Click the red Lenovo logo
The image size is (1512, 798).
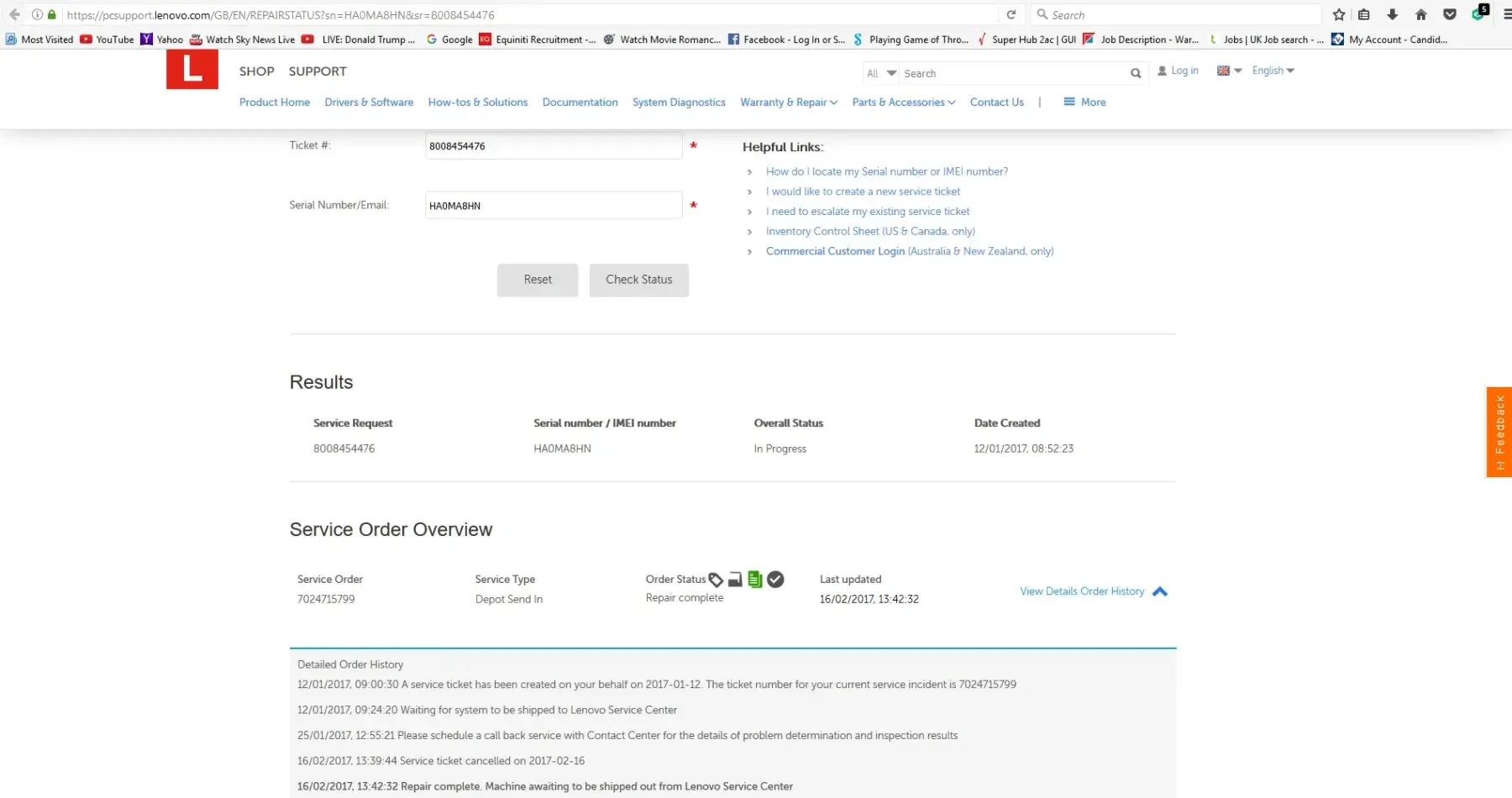(192, 69)
